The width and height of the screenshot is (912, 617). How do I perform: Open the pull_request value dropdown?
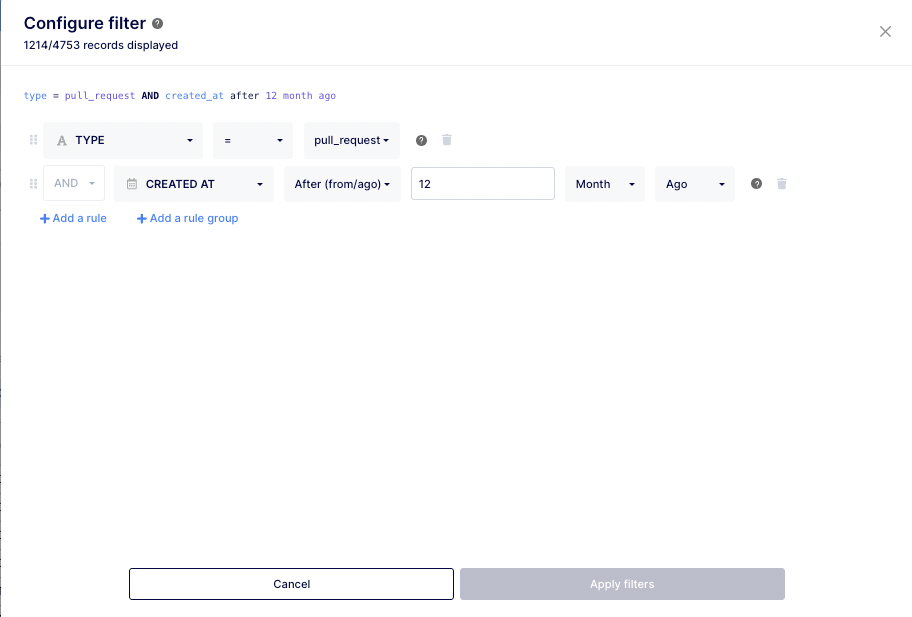click(x=351, y=140)
